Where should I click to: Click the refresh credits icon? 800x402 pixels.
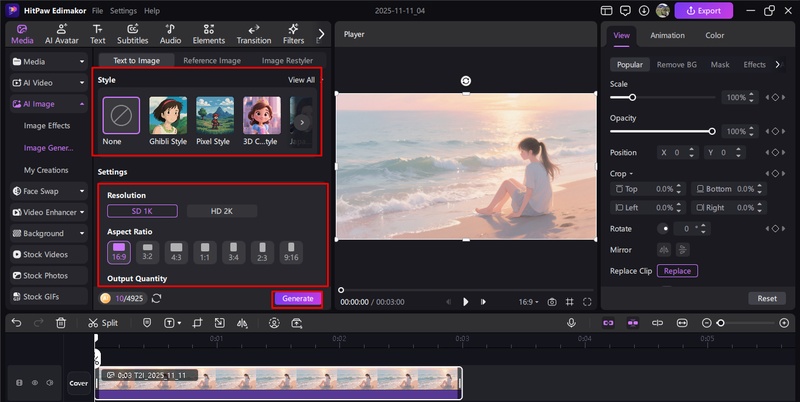pos(157,298)
